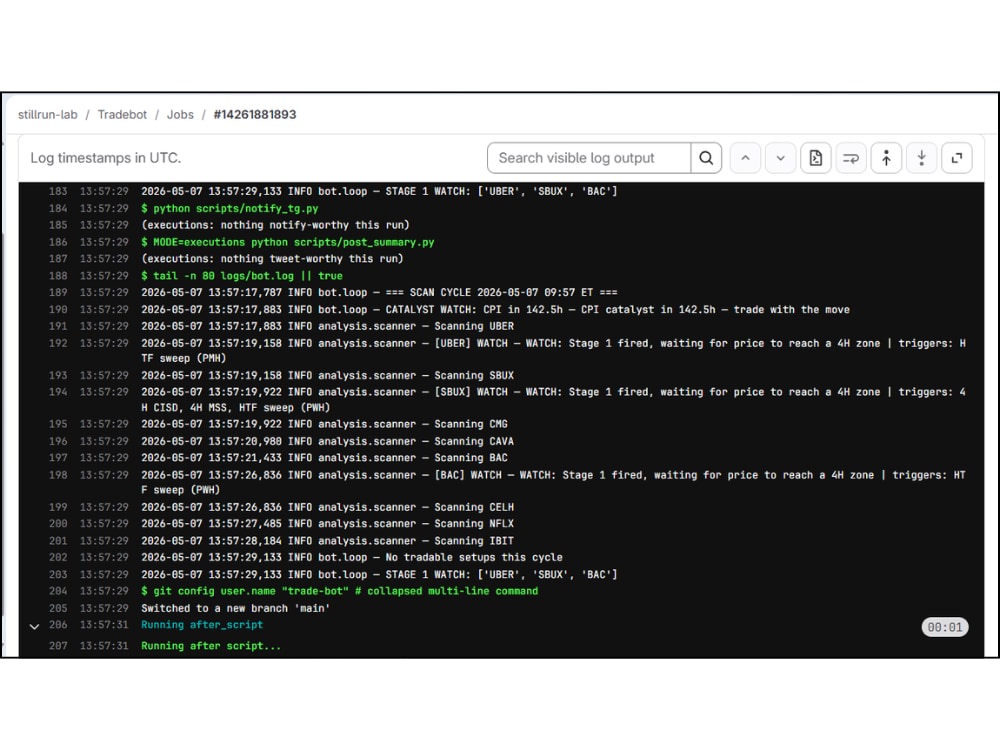The width and height of the screenshot is (1000, 750).
Task: Jump to next search result arrow
Action: (780, 158)
